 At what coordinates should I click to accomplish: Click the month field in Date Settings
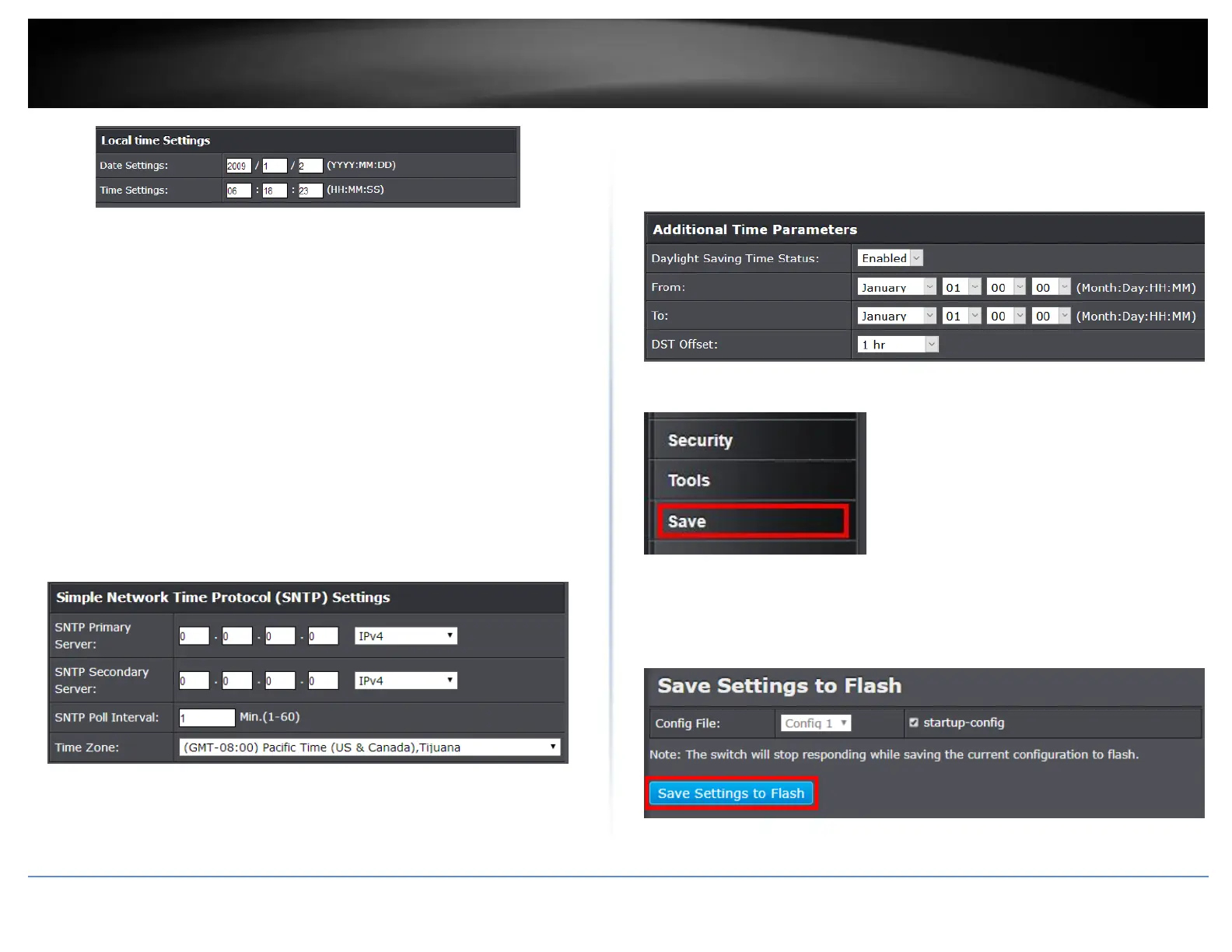(x=275, y=166)
